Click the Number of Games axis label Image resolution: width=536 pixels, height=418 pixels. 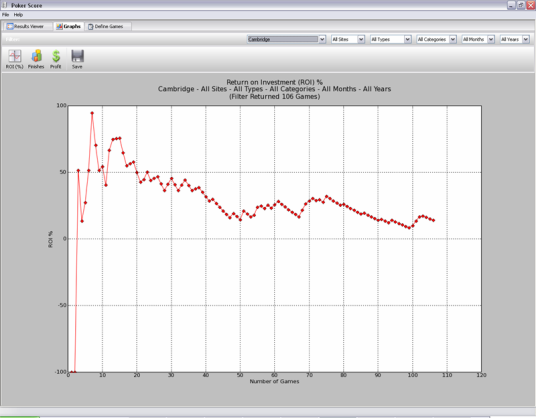coord(274,381)
